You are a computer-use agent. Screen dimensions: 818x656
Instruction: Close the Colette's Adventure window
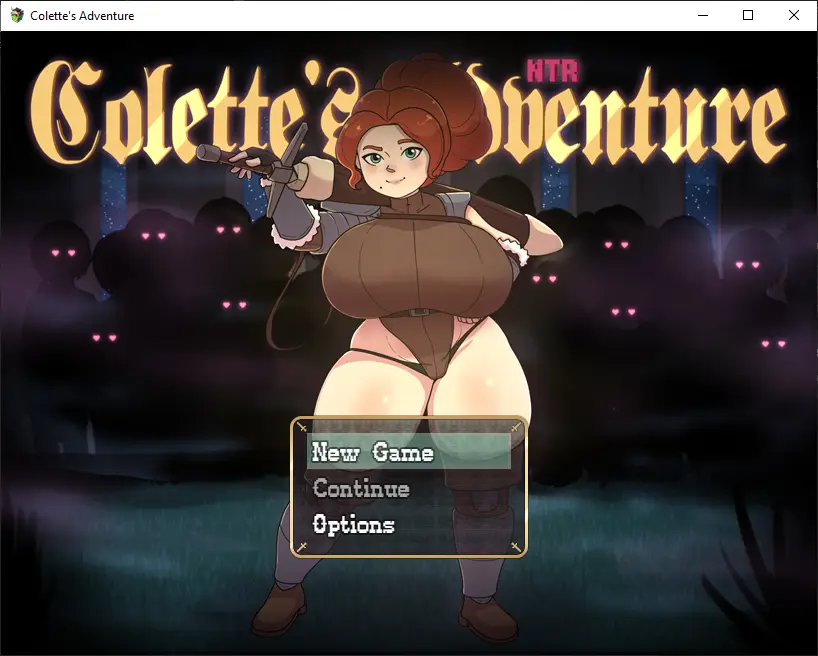coord(793,15)
